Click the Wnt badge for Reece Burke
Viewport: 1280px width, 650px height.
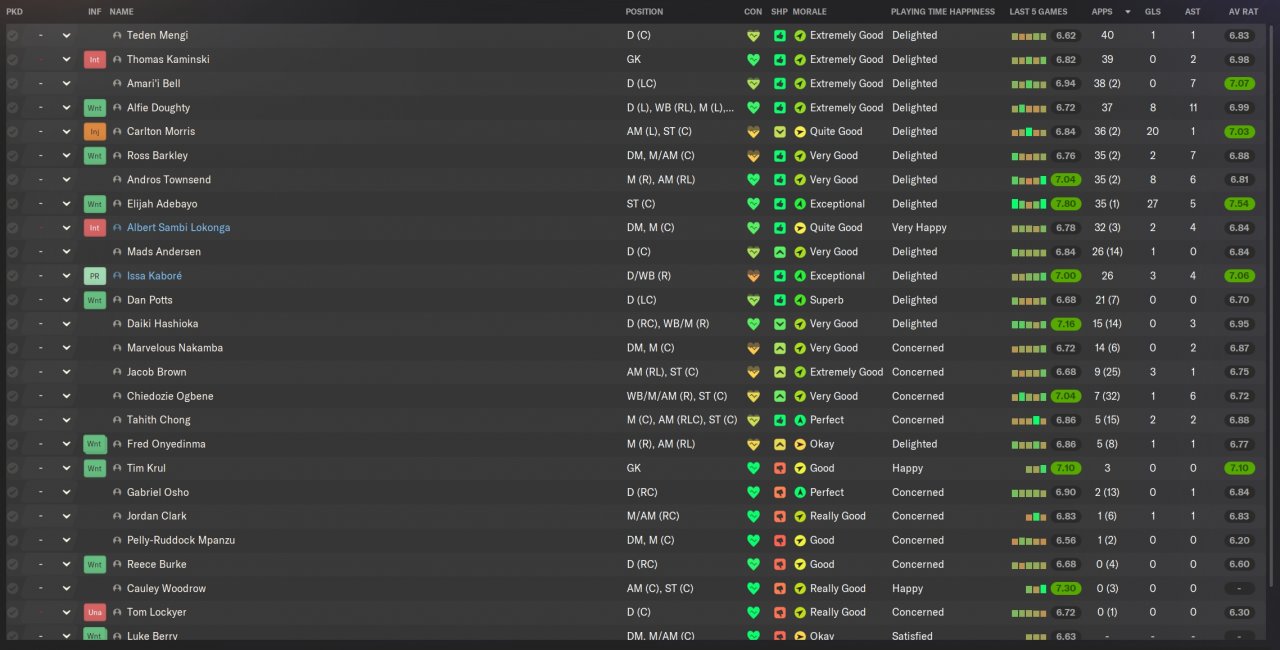pos(95,564)
